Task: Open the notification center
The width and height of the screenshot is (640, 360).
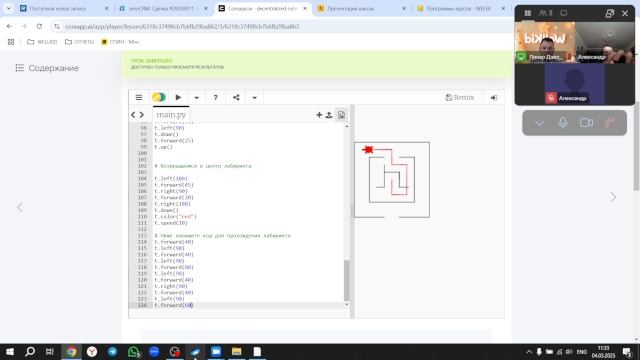Action: pyautogui.click(x=627, y=352)
